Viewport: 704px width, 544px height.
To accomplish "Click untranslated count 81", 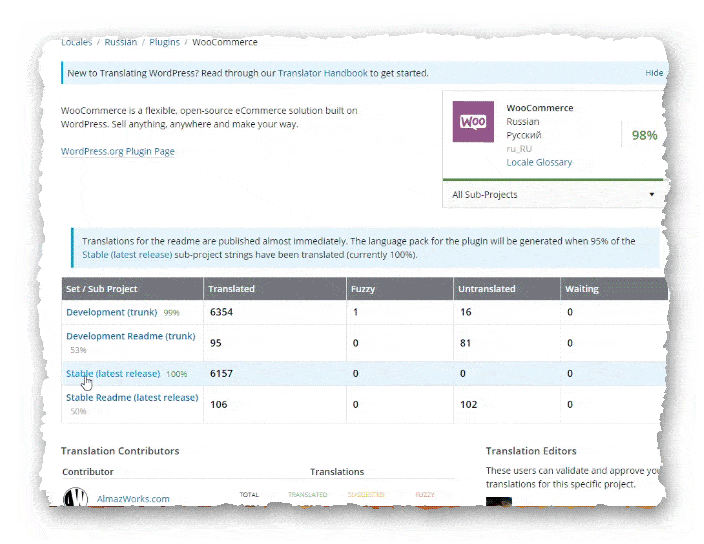I will (465, 343).
